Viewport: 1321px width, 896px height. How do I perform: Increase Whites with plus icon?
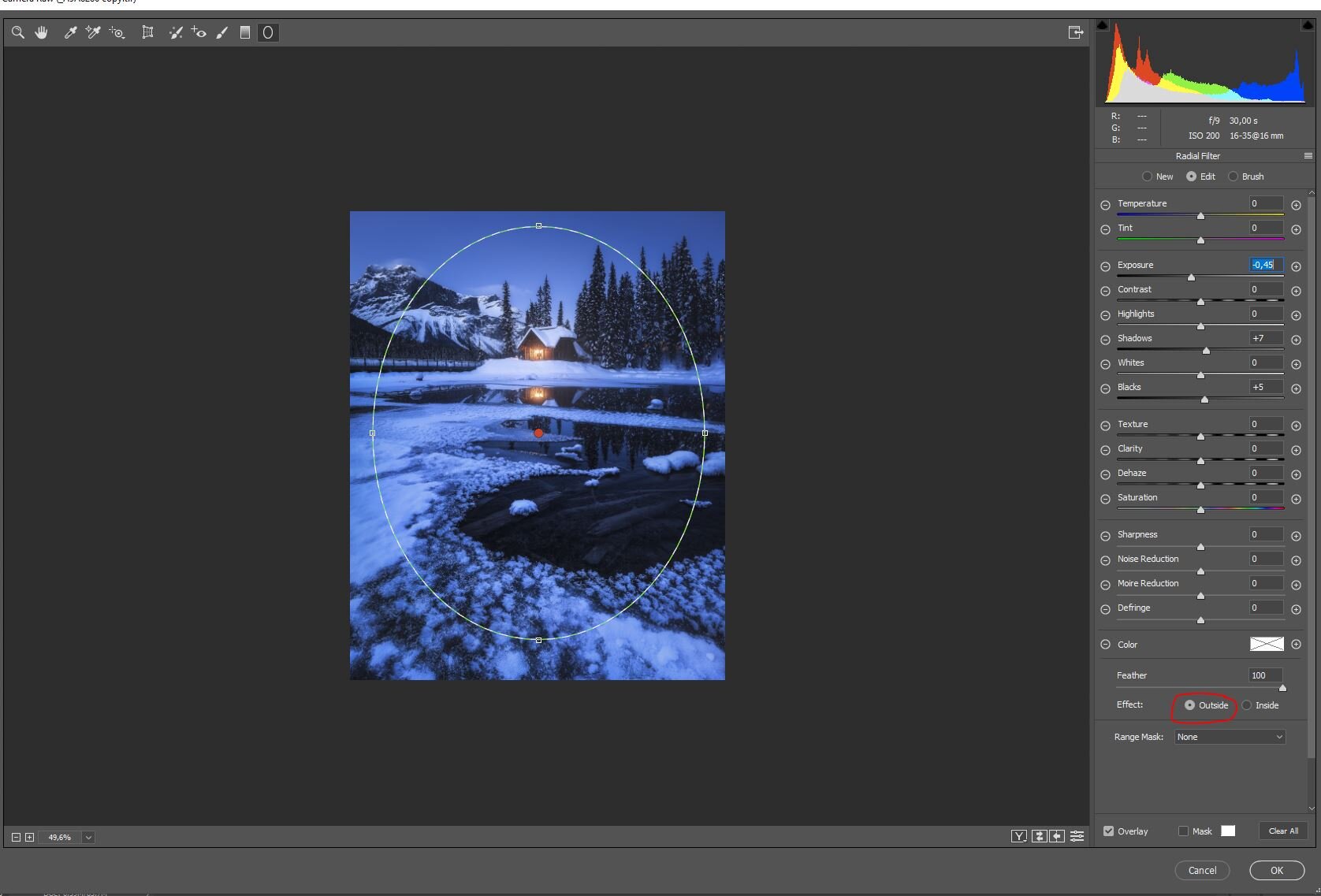1296,364
